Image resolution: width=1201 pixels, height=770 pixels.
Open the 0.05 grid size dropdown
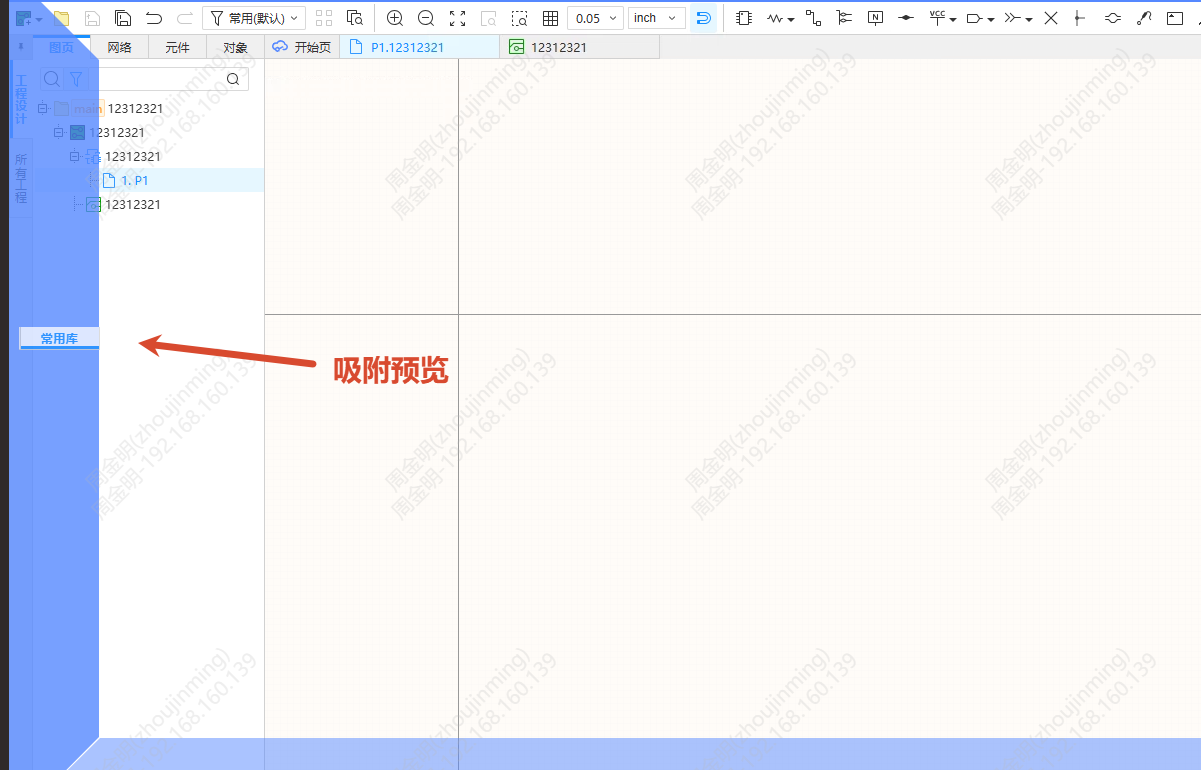[595, 18]
